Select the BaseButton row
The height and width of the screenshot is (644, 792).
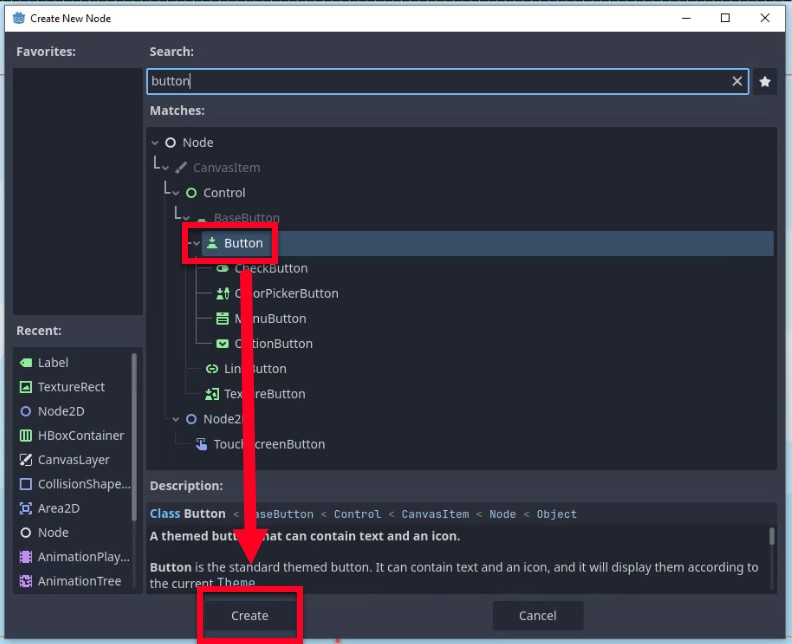coord(246,218)
